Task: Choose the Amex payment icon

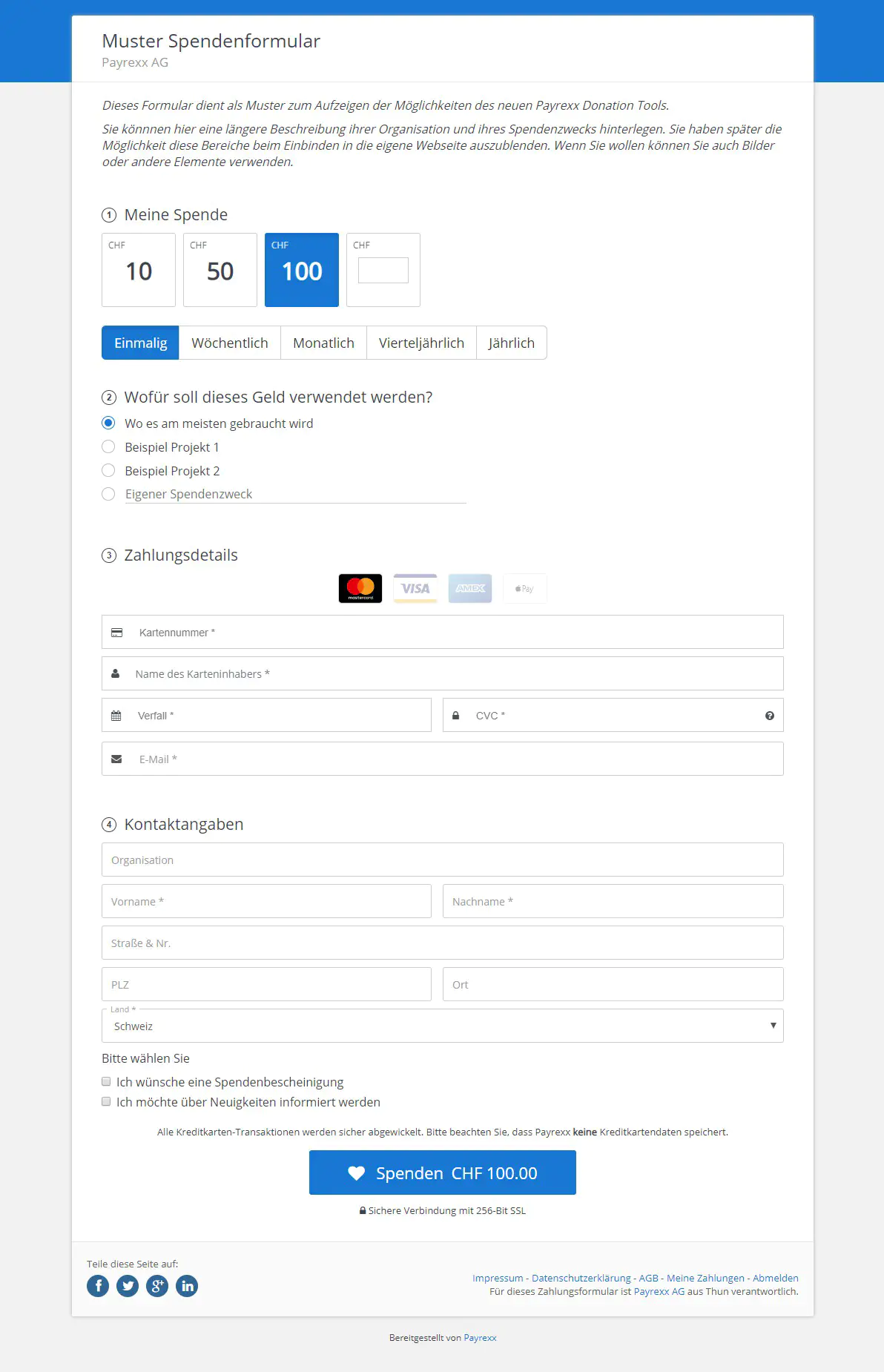Action: click(x=470, y=588)
